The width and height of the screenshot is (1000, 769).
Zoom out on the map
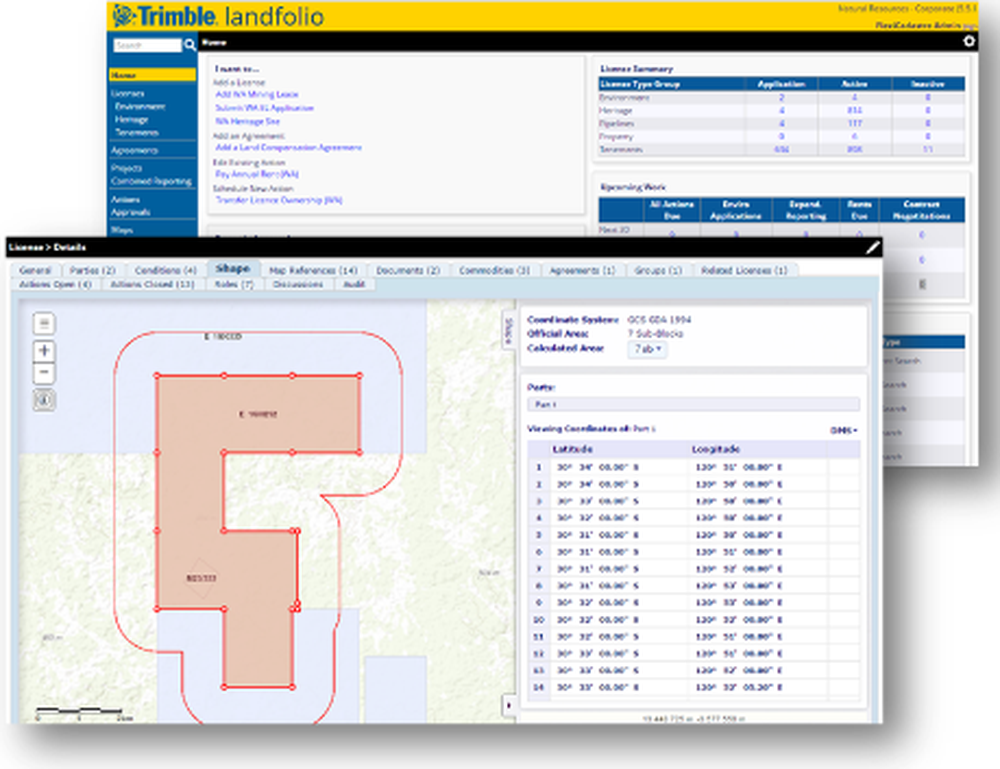(x=44, y=372)
